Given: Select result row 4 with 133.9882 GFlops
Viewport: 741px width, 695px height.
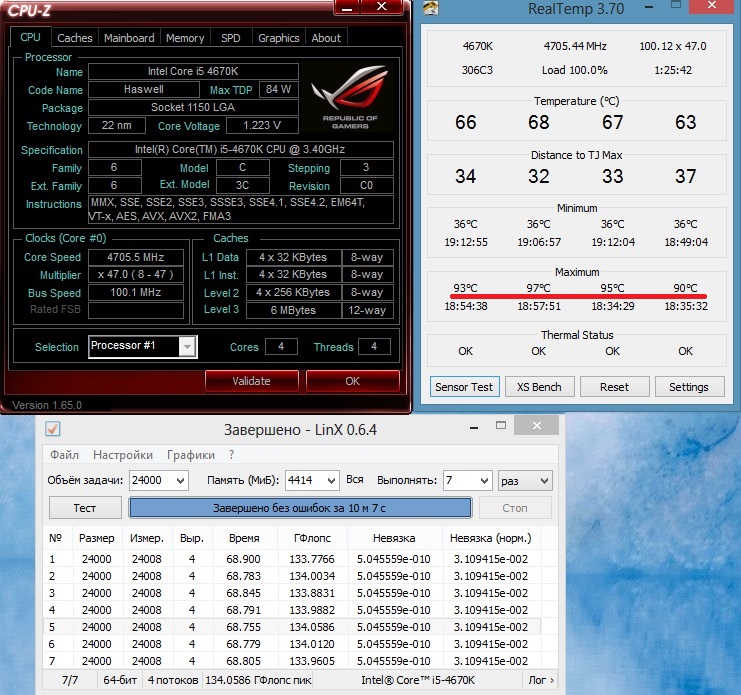Looking at the screenshot, I should coord(293,610).
